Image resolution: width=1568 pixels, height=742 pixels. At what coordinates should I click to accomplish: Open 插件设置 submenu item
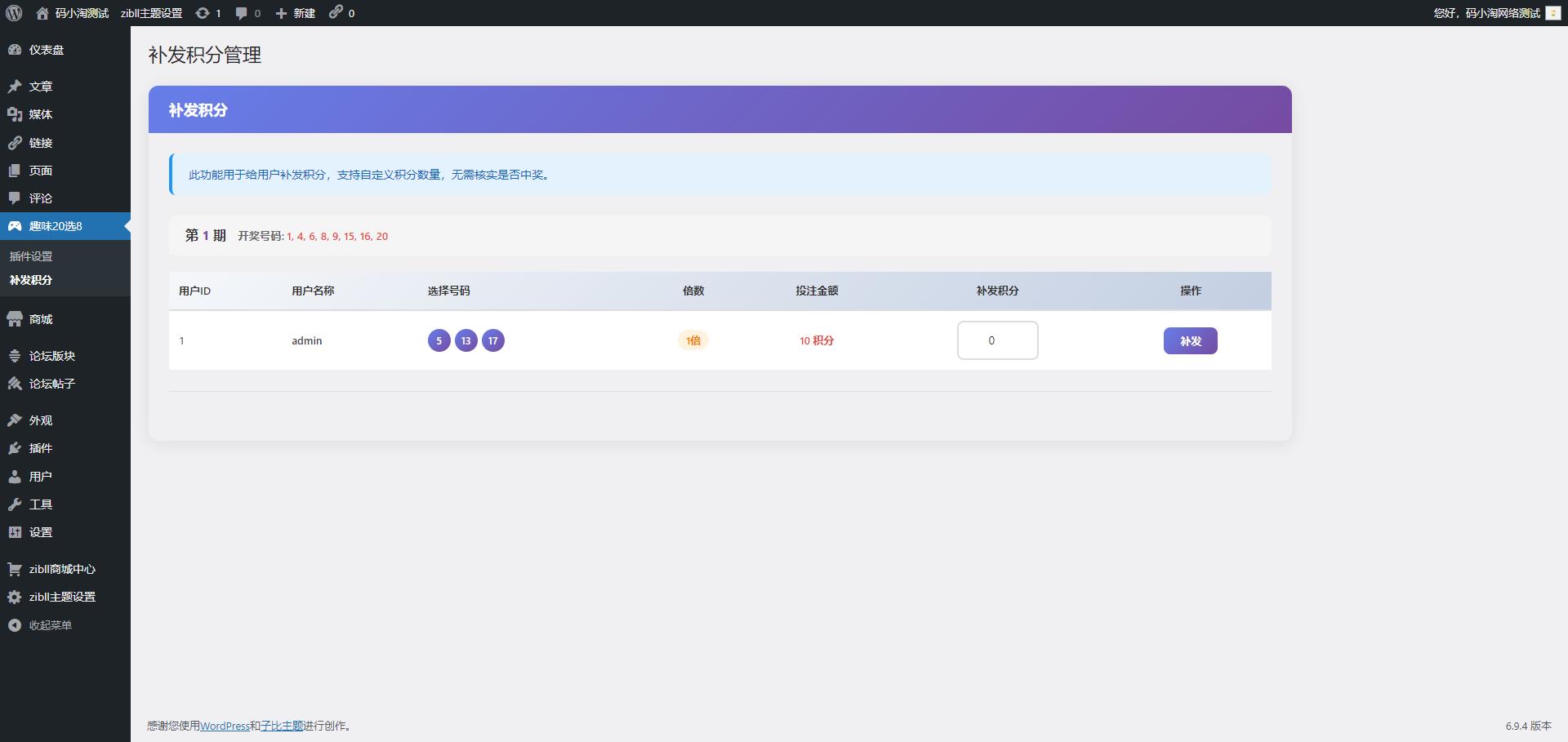pyautogui.click(x=31, y=256)
